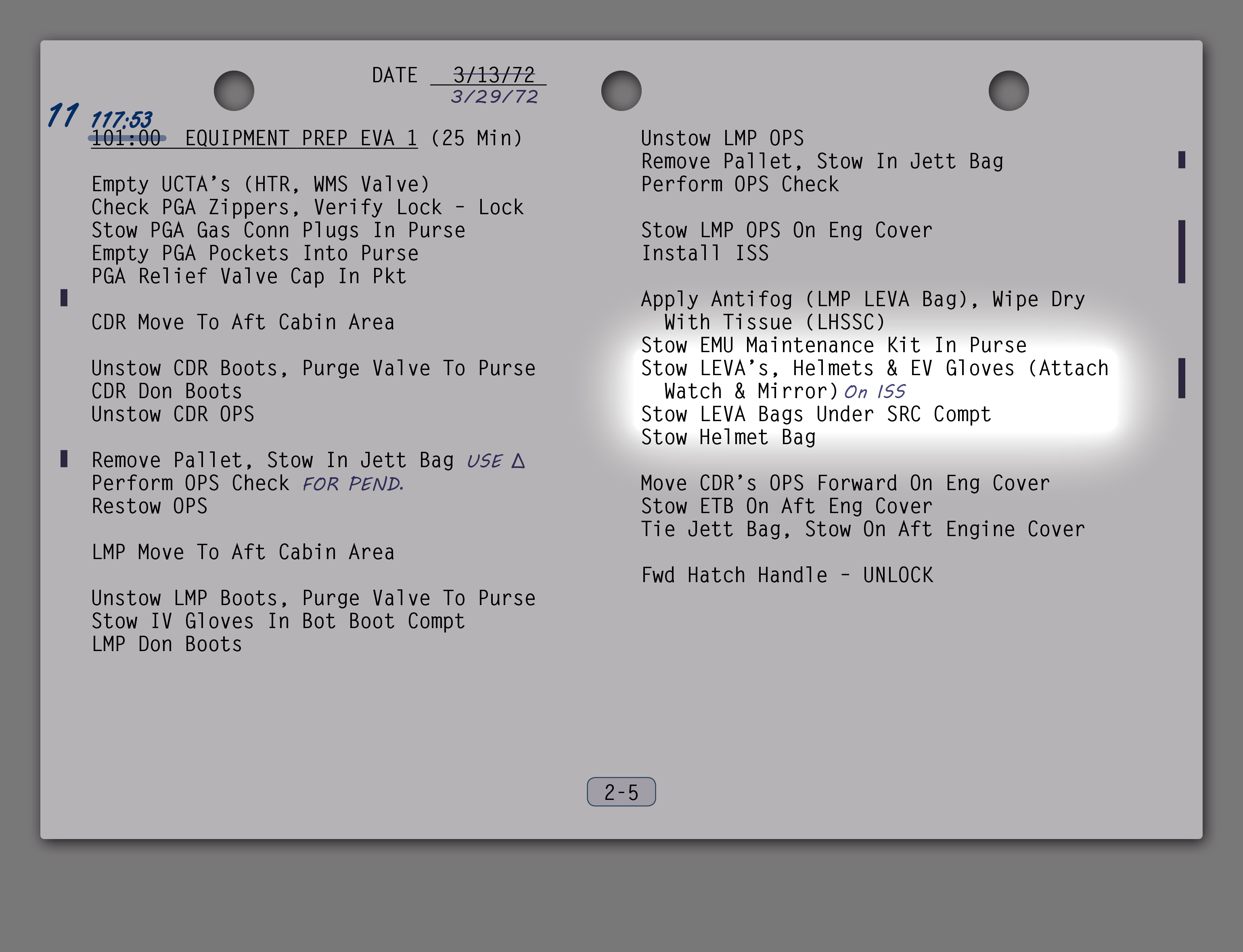Select the 'Stow LEVA Bags Under SRC Compt' line
The height and width of the screenshot is (952, 1243).
pyautogui.click(x=816, y=414)
